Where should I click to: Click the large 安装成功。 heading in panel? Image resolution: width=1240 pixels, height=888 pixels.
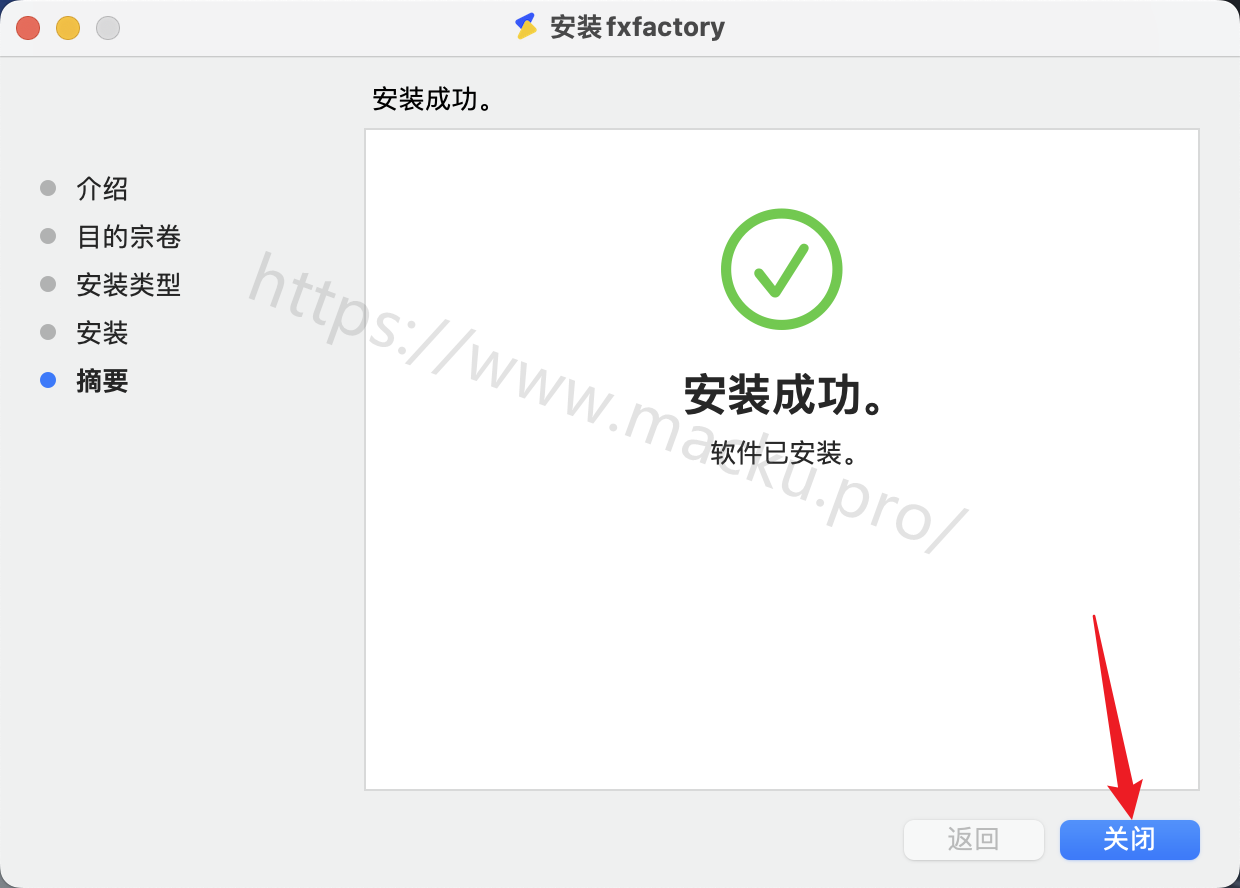786,396
